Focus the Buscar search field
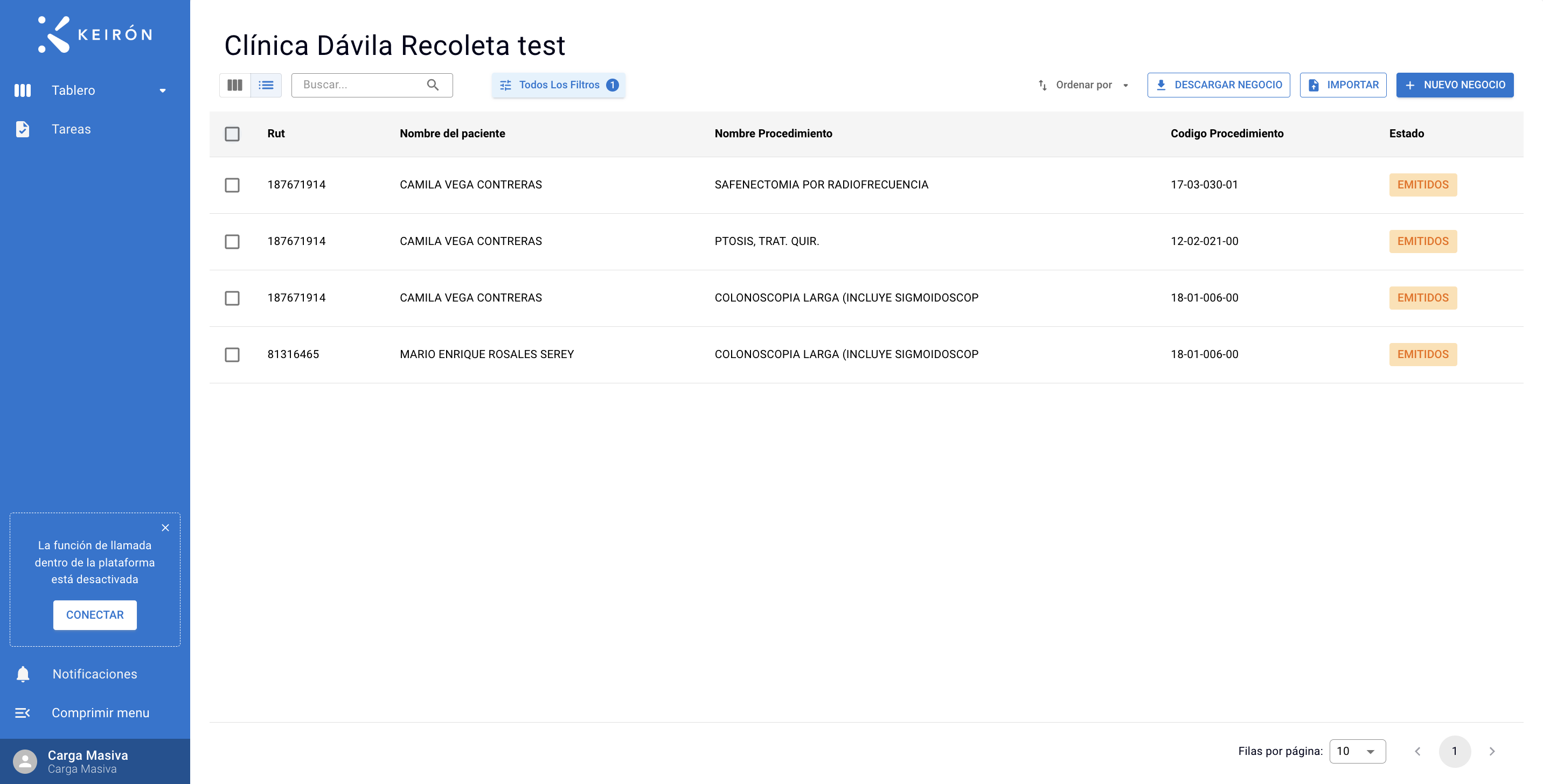This screenshot has width=1543, height=784. pyautogui.click(x=372, y=85)
